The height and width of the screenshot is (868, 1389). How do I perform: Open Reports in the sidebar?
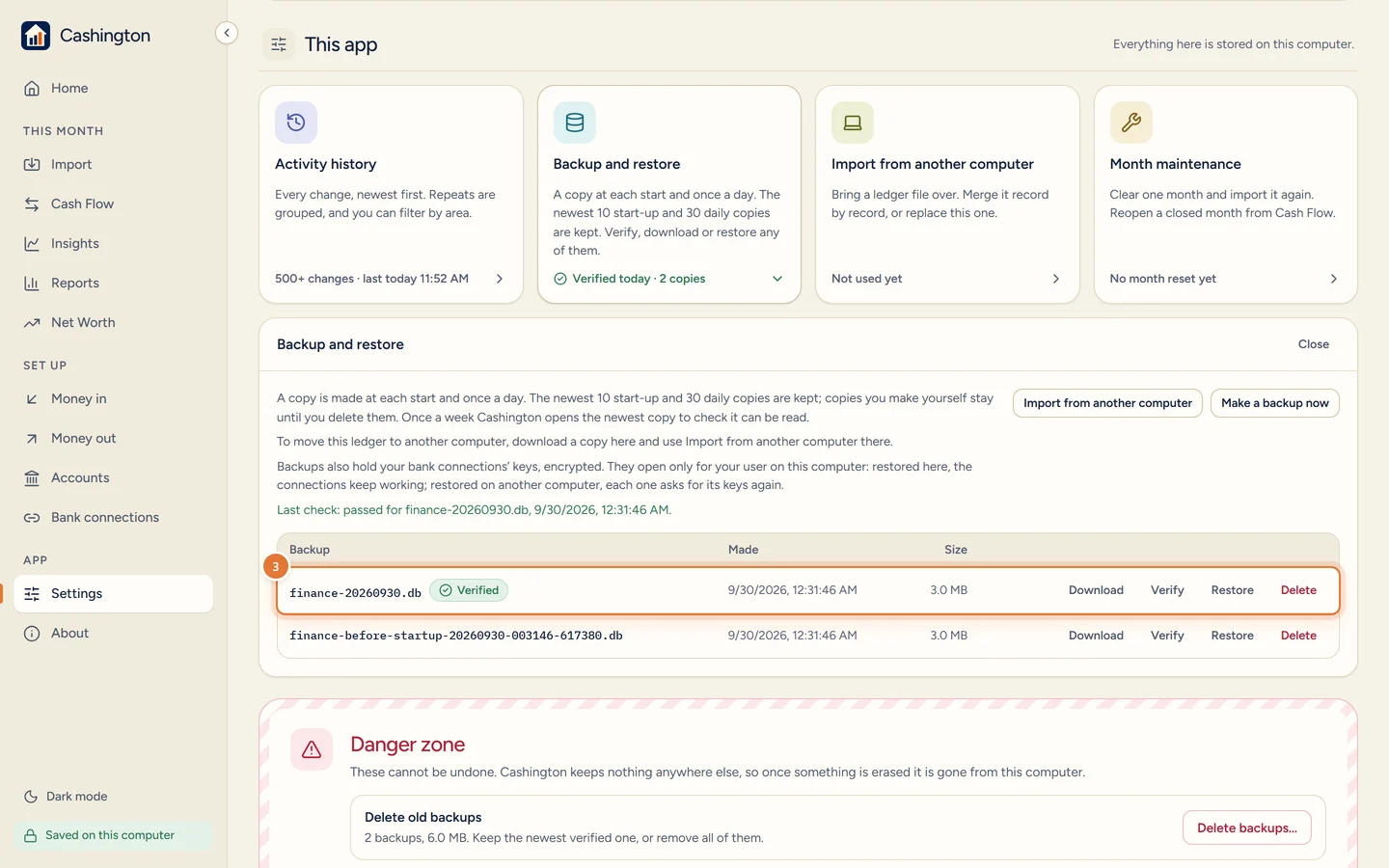[114, 284]
